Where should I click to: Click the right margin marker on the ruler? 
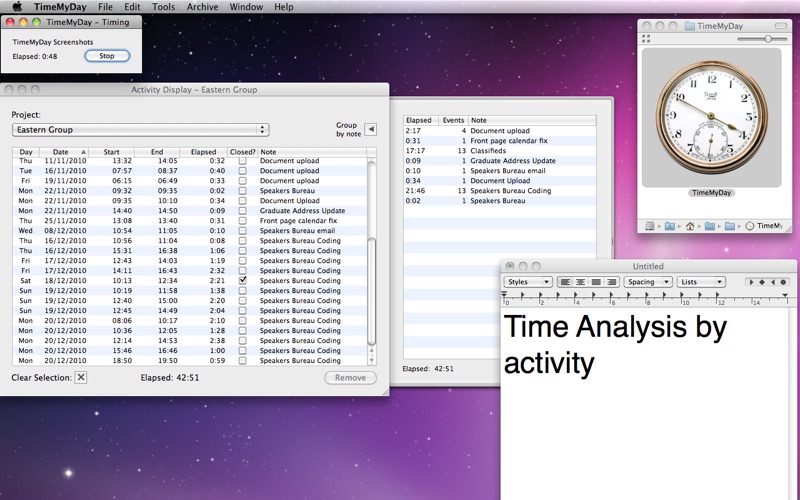785,295
